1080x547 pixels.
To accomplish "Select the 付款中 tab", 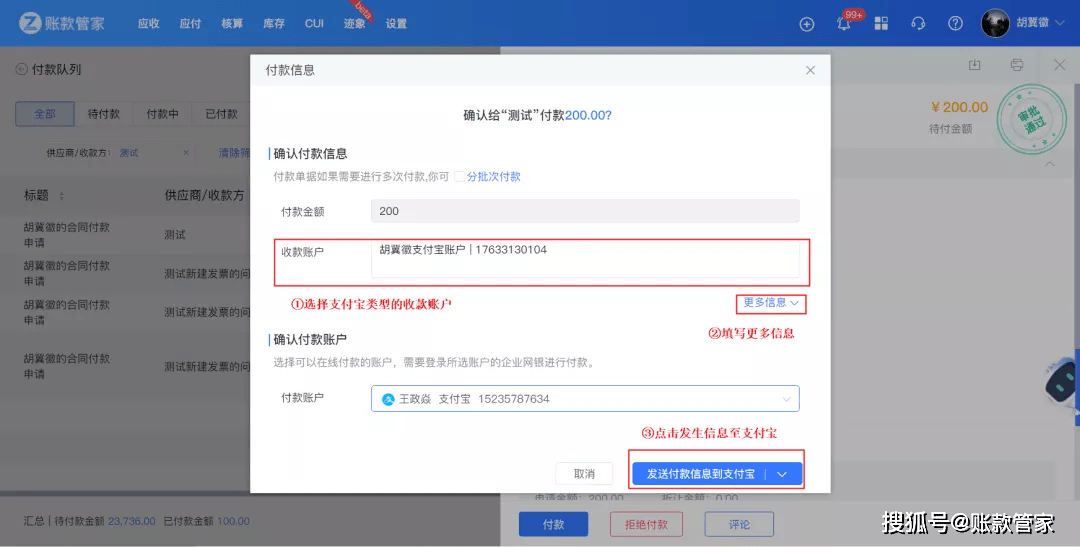I will point(162,114).
